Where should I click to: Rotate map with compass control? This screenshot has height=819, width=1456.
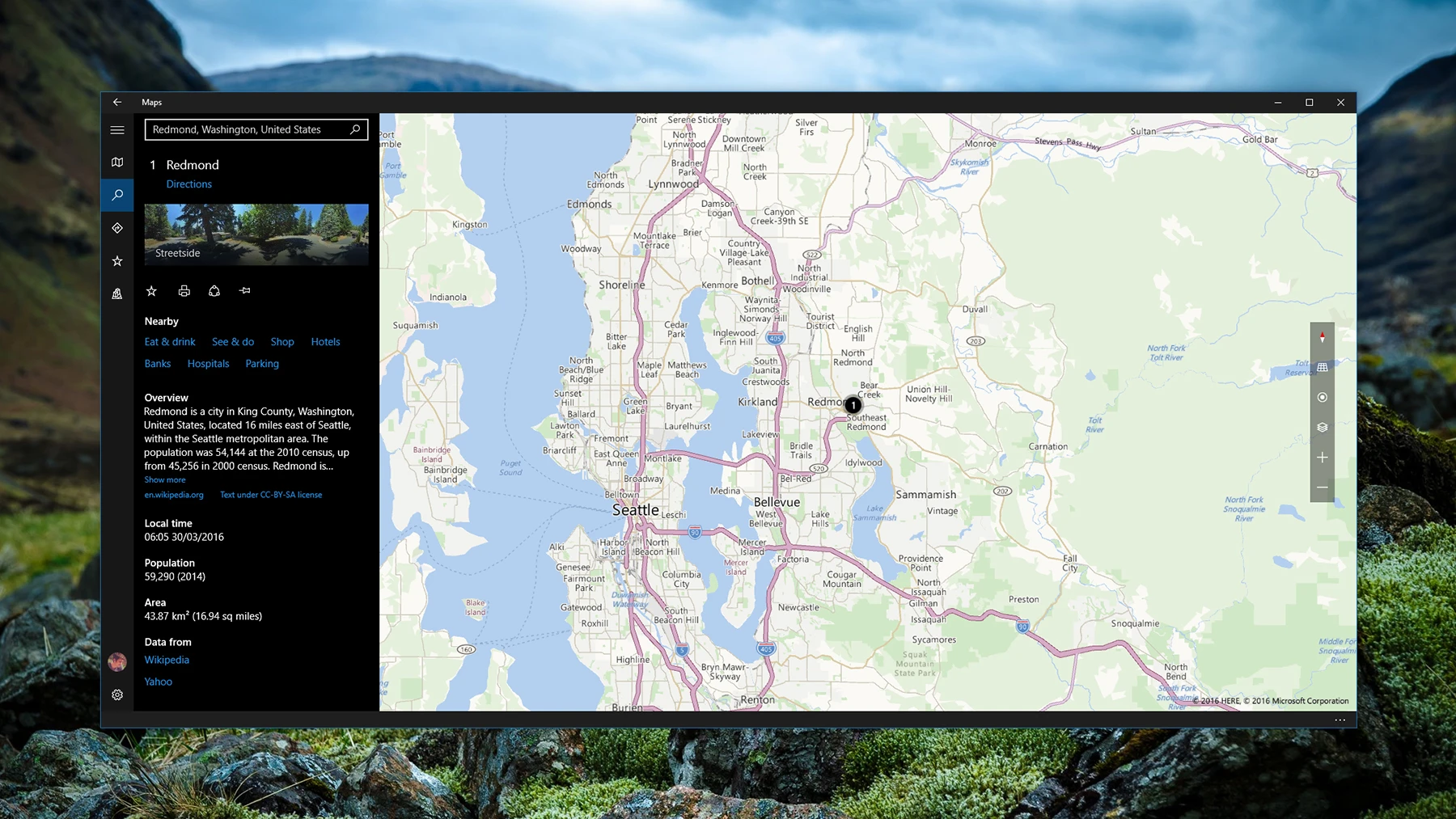1323,337
